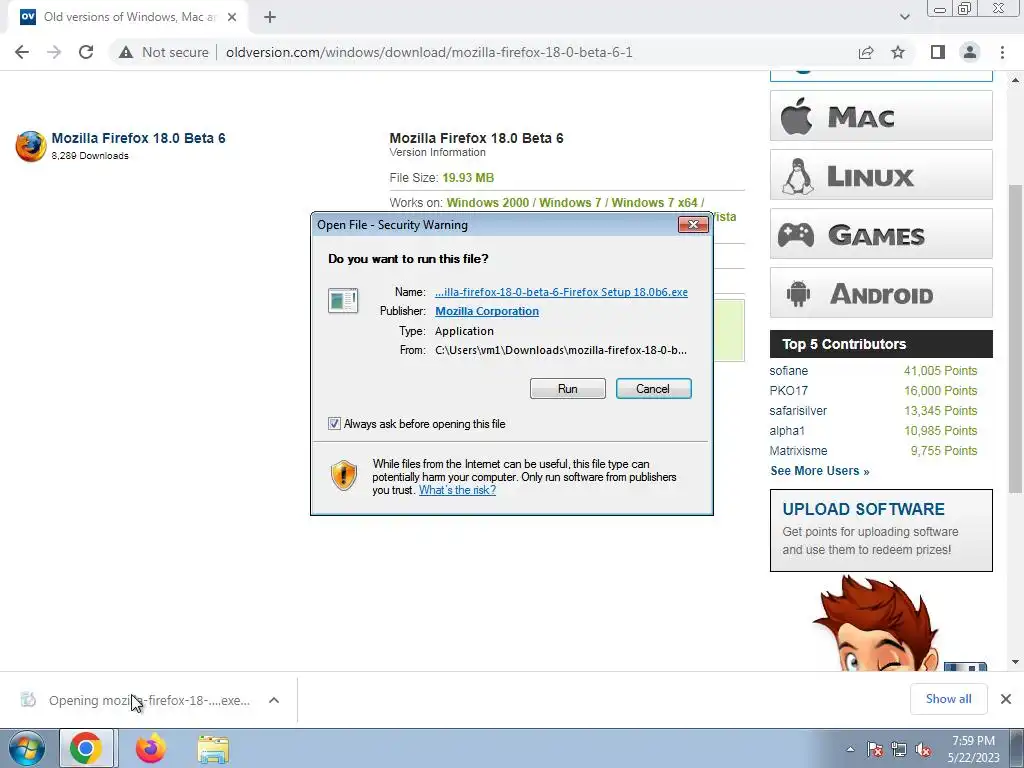Click the 19.93 MB file size text

tap(468, 178)
